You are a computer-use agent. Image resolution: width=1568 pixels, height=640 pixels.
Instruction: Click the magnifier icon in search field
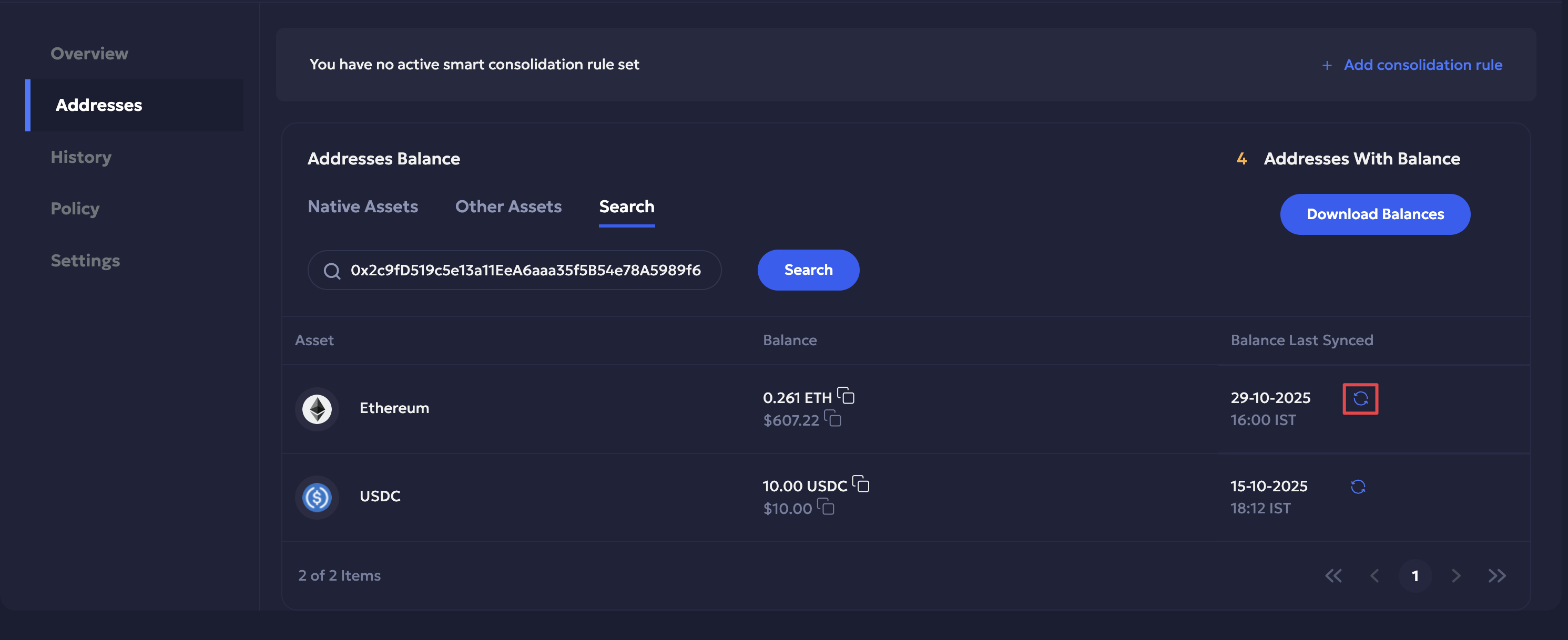point(332,271)
